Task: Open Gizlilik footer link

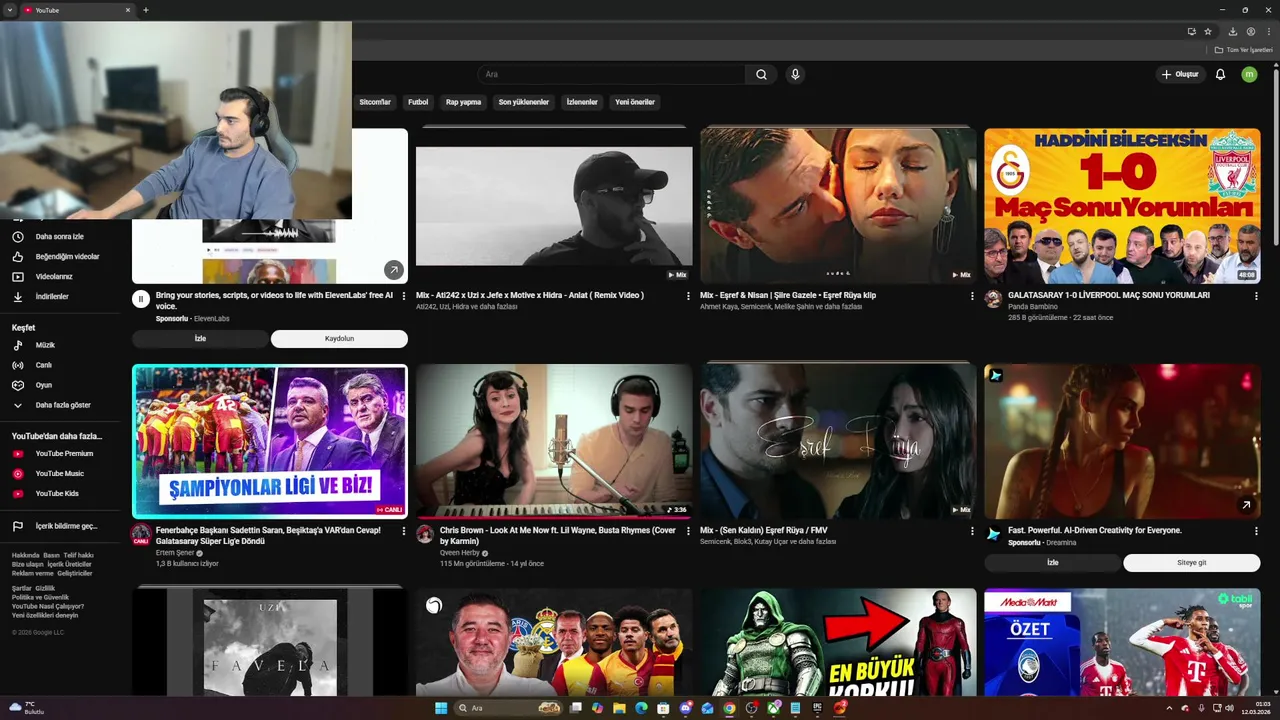Action: (45, 588)
